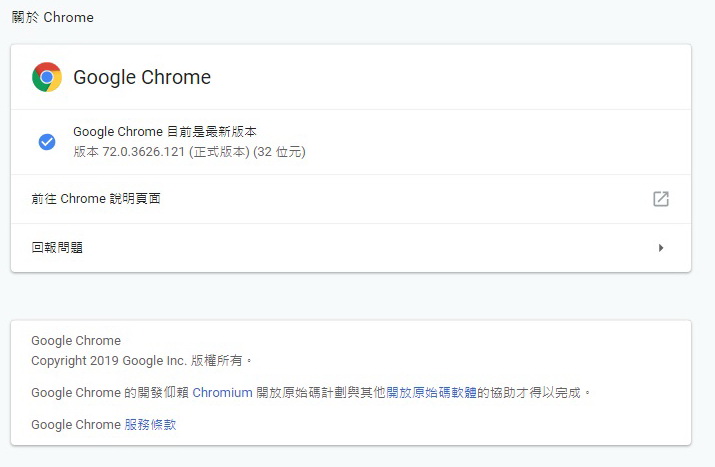This screenshot has width=715, height=467.
Task: Click the large Google Chrome heading text
Action: (142, 77)
